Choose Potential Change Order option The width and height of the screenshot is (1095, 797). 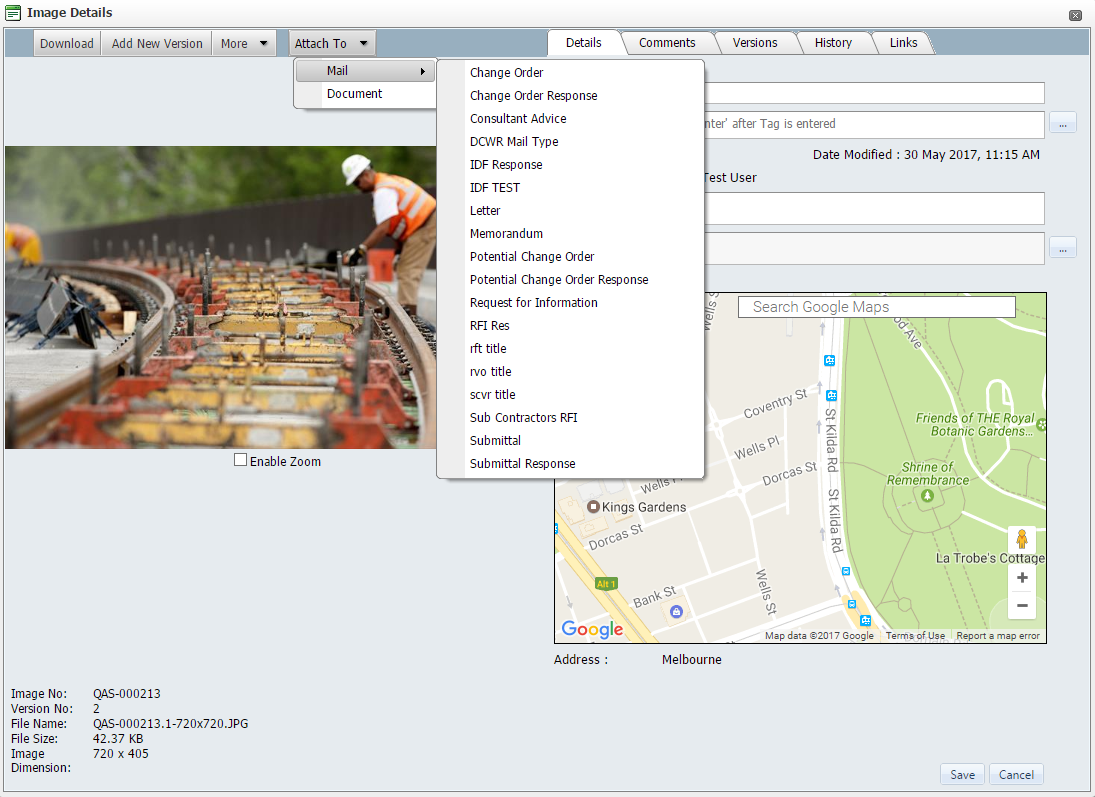[532, 257]
